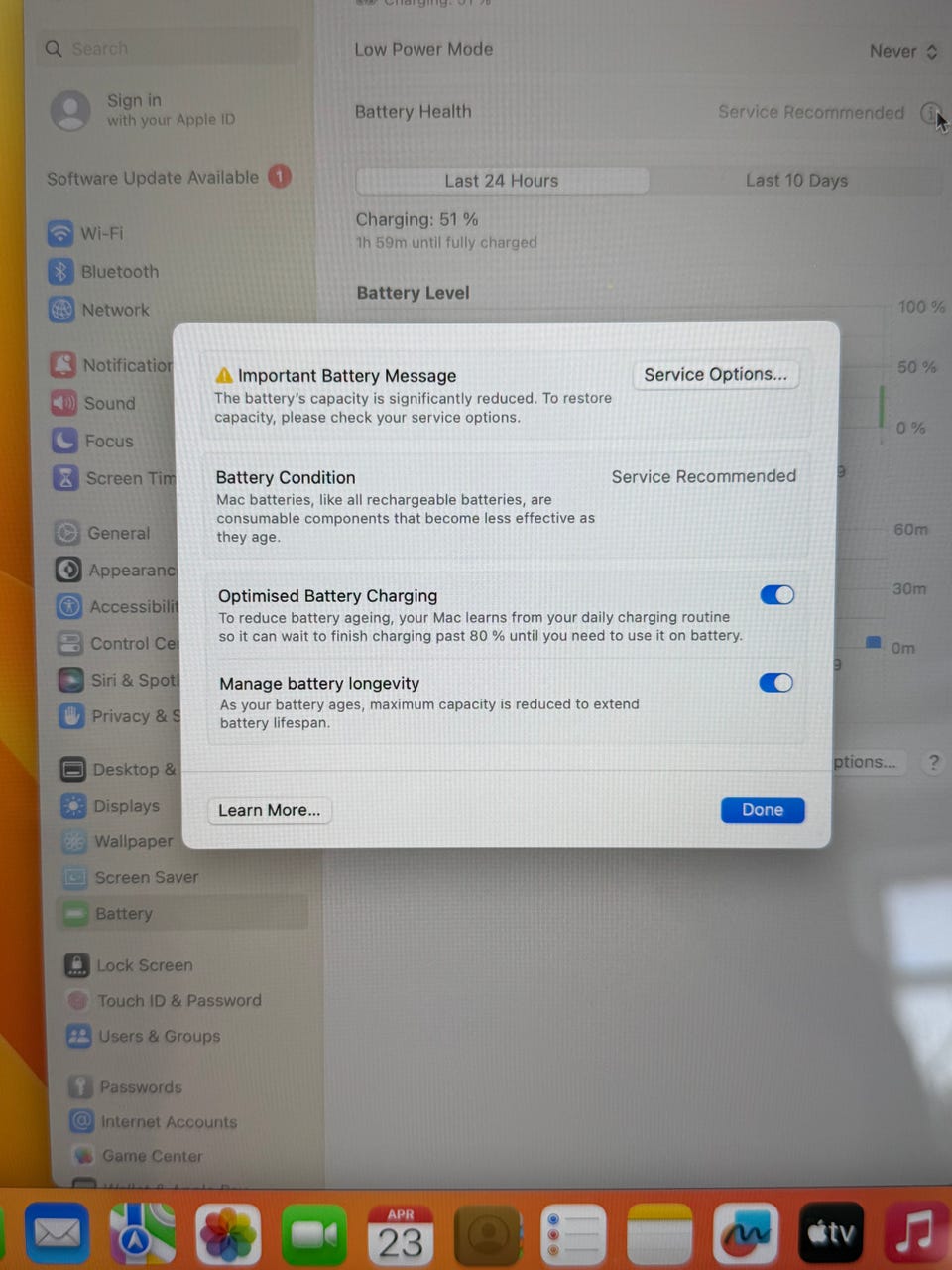Open FaceTime in the Dock
The image size is (952, 1270).
click(314, 1234)
